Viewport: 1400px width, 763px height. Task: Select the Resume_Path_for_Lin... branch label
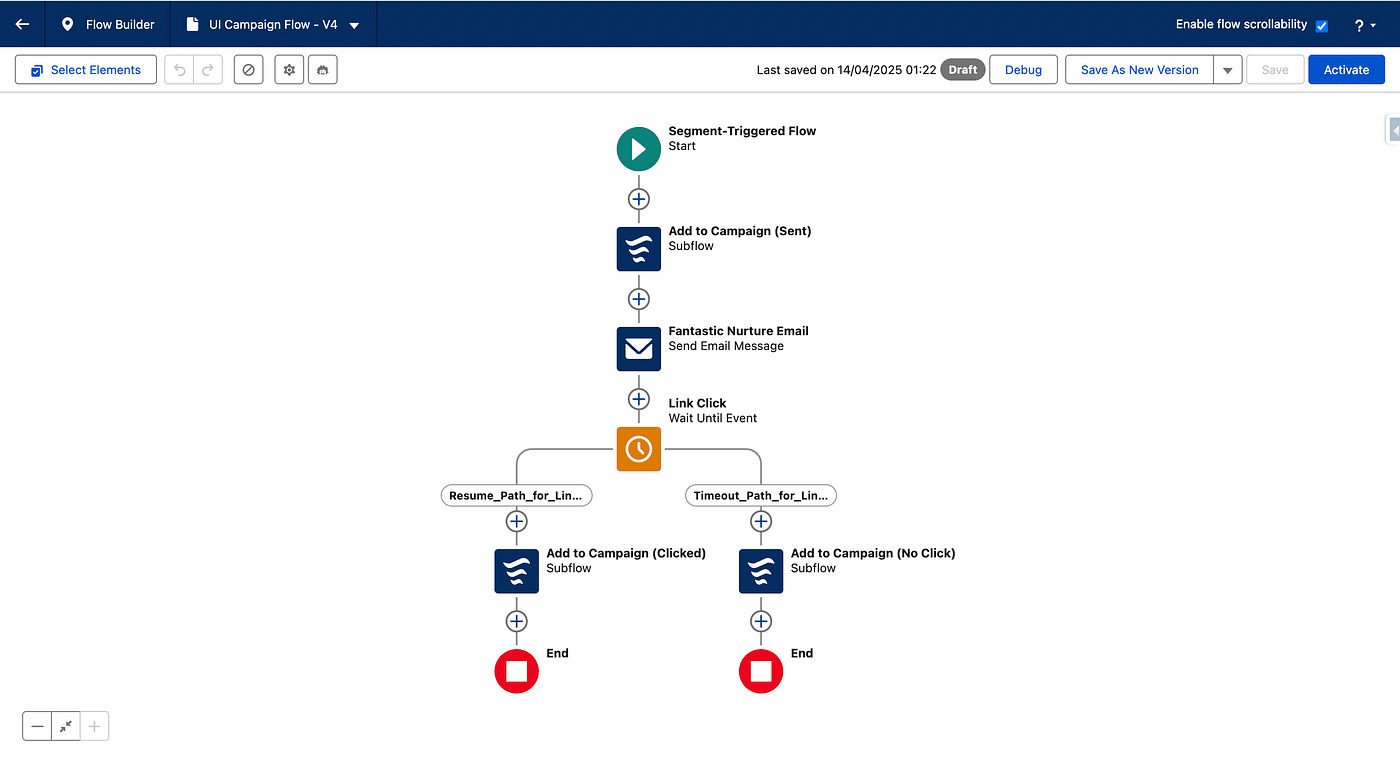point(516,495)
